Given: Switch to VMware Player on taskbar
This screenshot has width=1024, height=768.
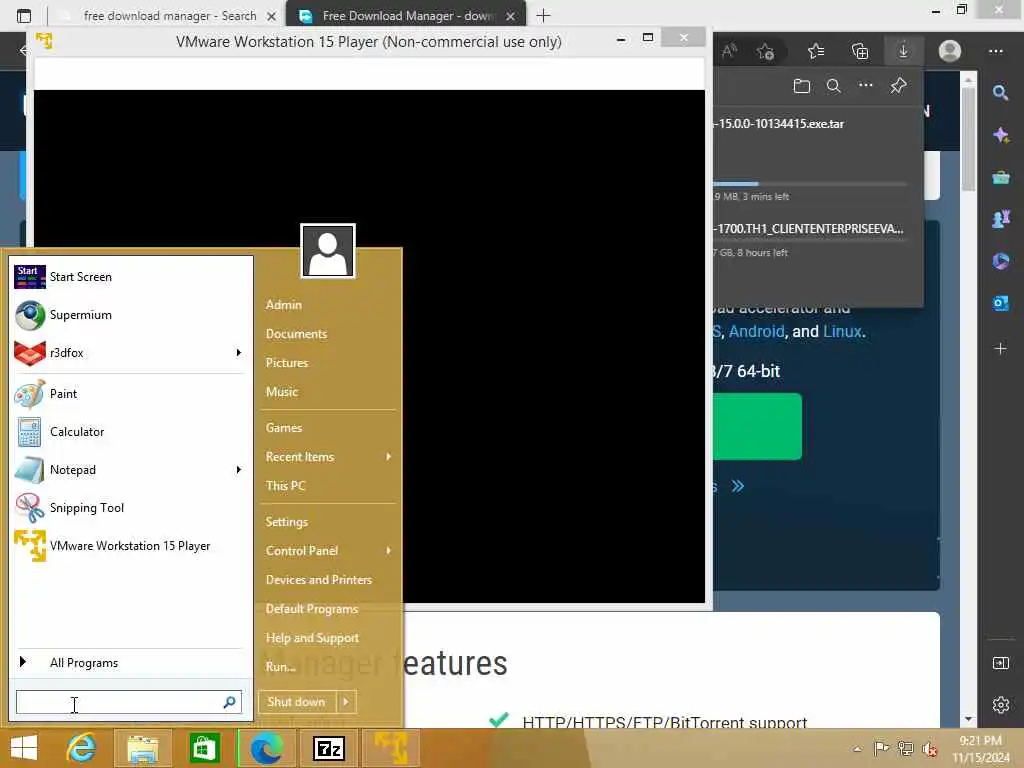Looking at the screenshot, I should (x=391, y=748).
